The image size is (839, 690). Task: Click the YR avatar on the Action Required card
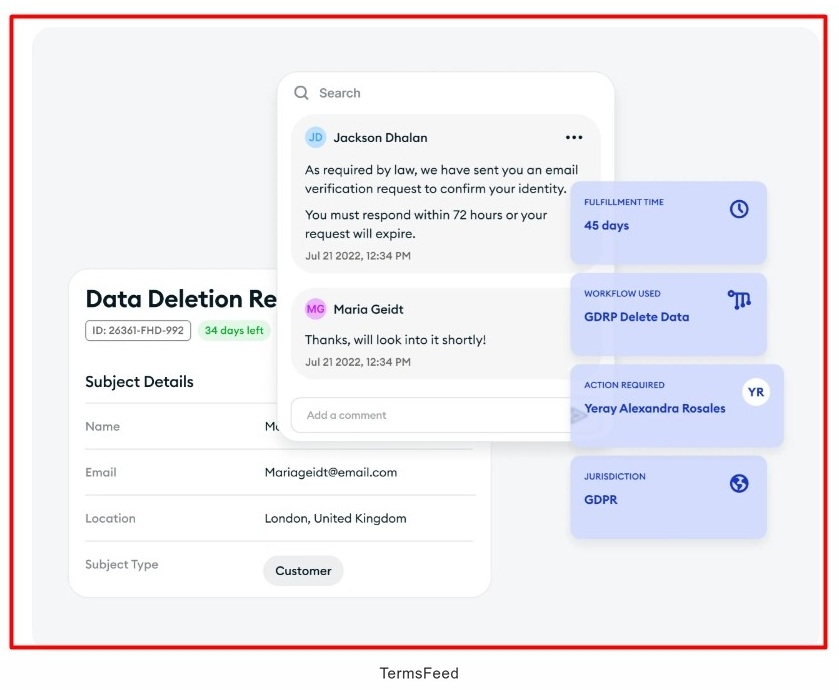756,392
